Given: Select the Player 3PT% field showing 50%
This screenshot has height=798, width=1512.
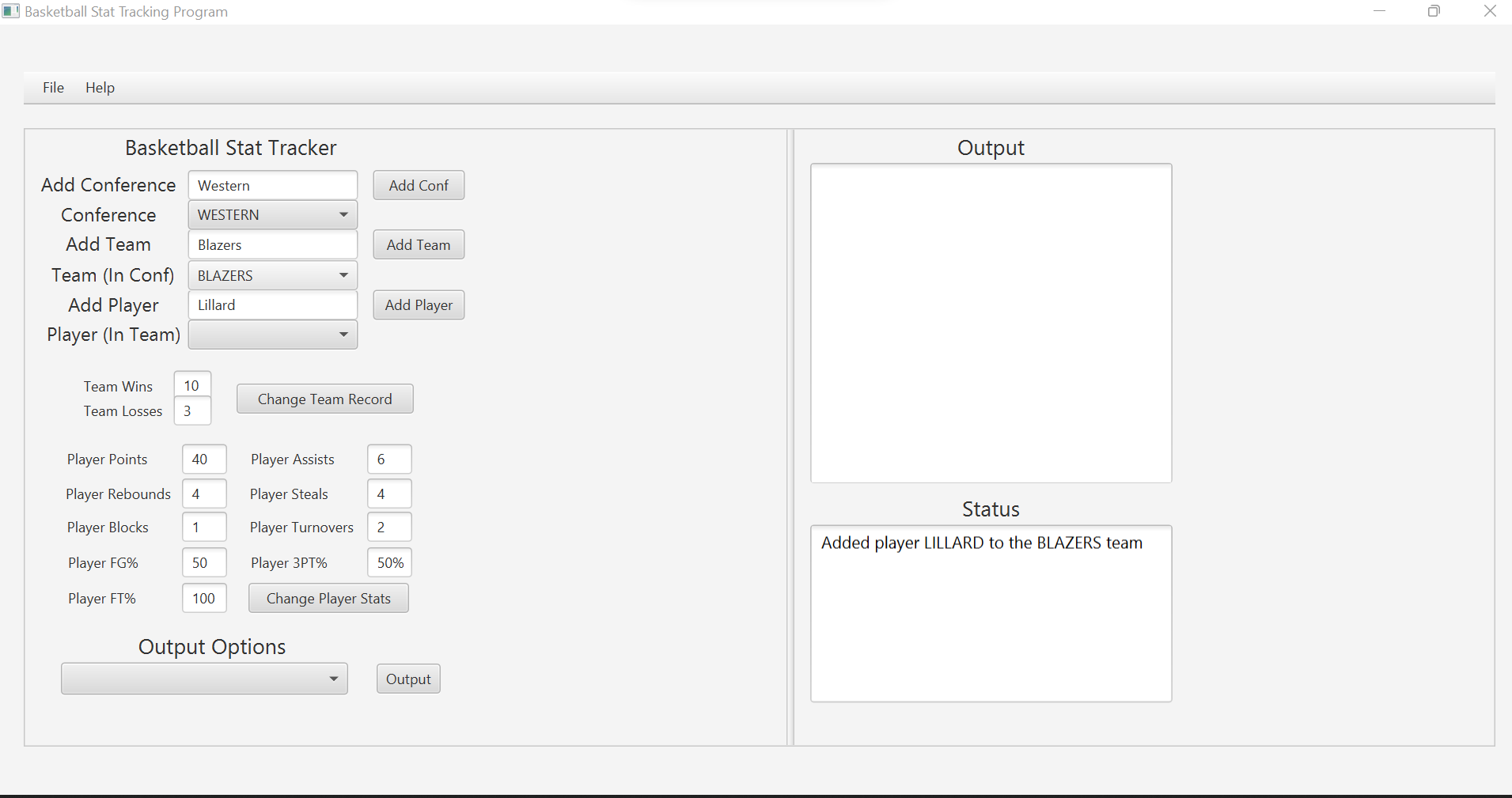Looking at the screenshot, I should [388, 562].
